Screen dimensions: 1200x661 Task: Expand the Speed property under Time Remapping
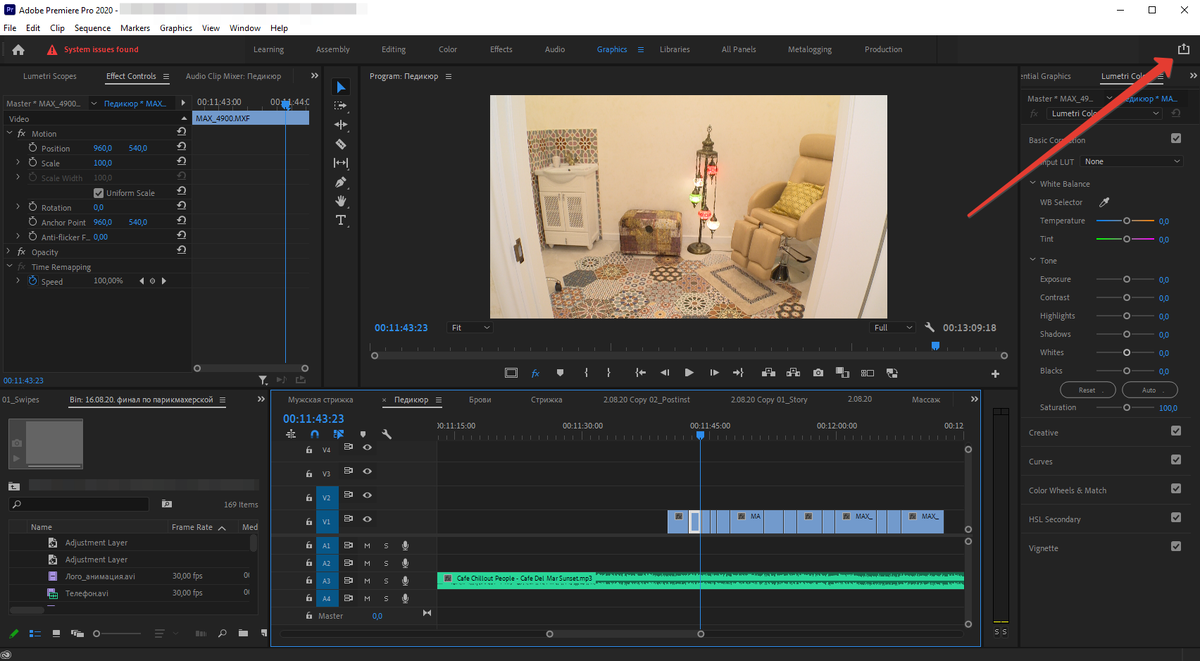click(x=17, y=281)
